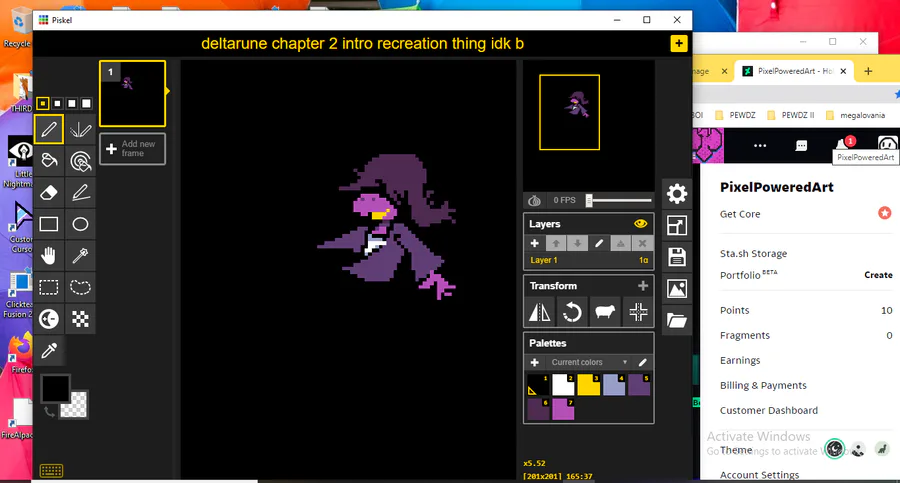Pick the Lasso selection tool
Viewport: 900px width, 483px height.
tap(80, 287)
